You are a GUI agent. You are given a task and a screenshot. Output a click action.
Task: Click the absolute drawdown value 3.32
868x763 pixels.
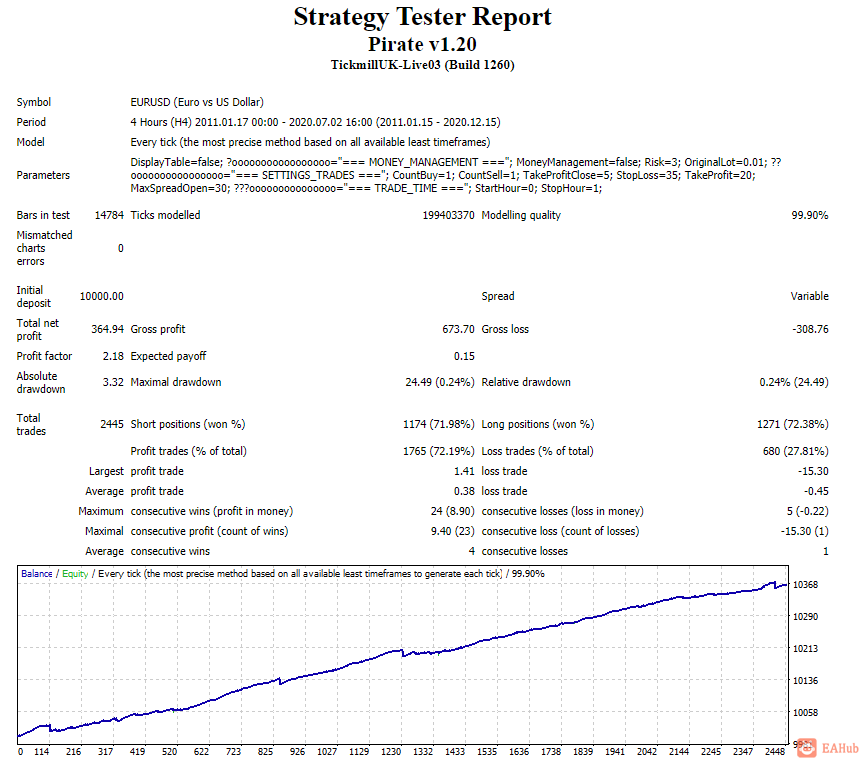click(x=113, y=382)
